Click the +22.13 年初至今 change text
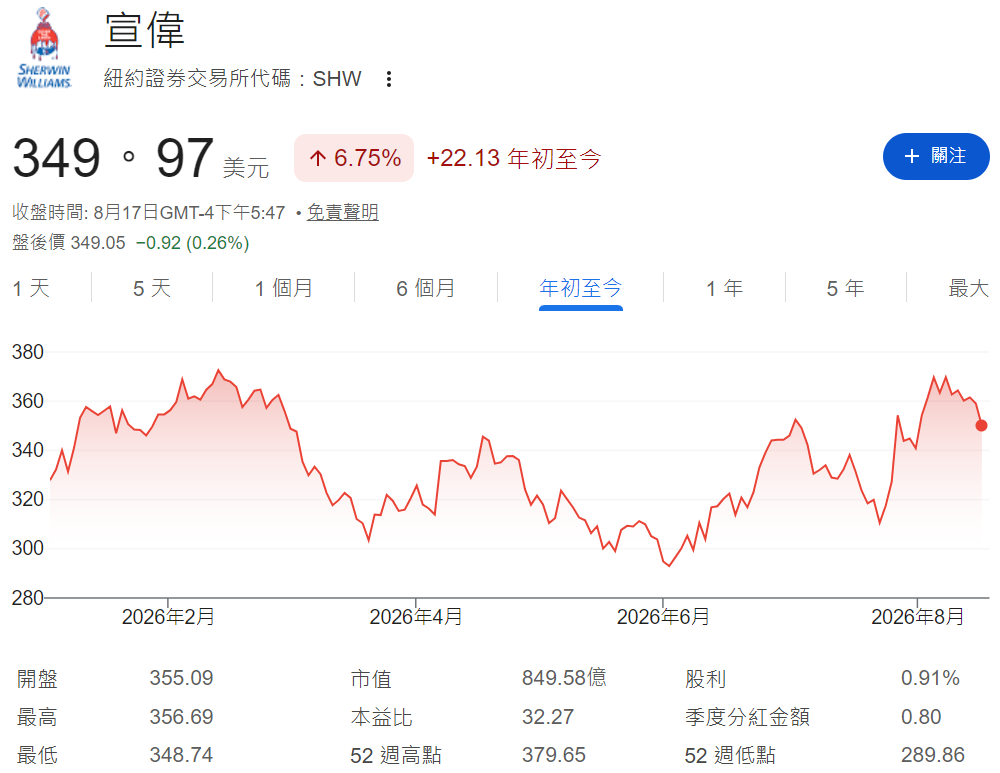 point(514,158)
